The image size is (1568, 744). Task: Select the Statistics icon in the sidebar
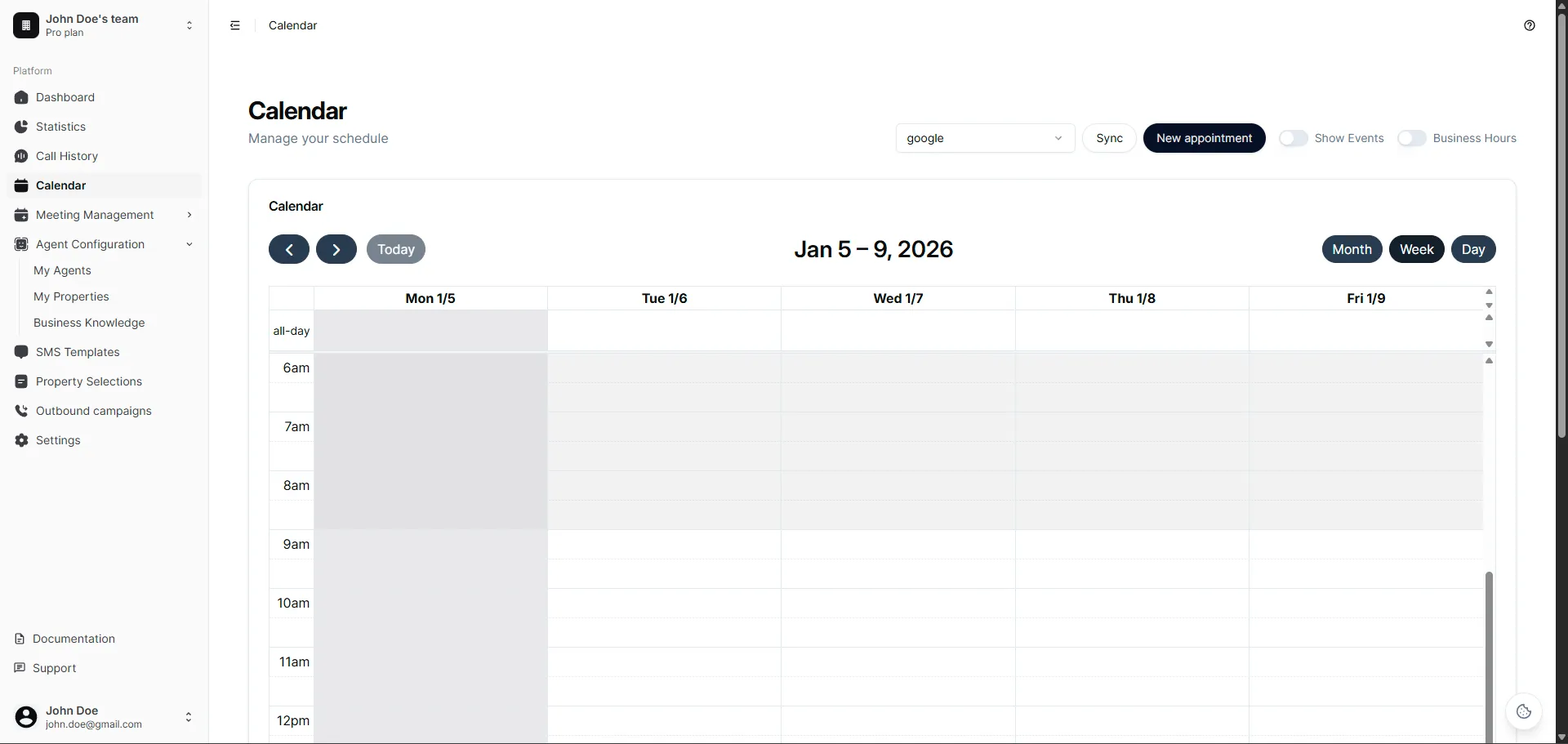[21, 127]
